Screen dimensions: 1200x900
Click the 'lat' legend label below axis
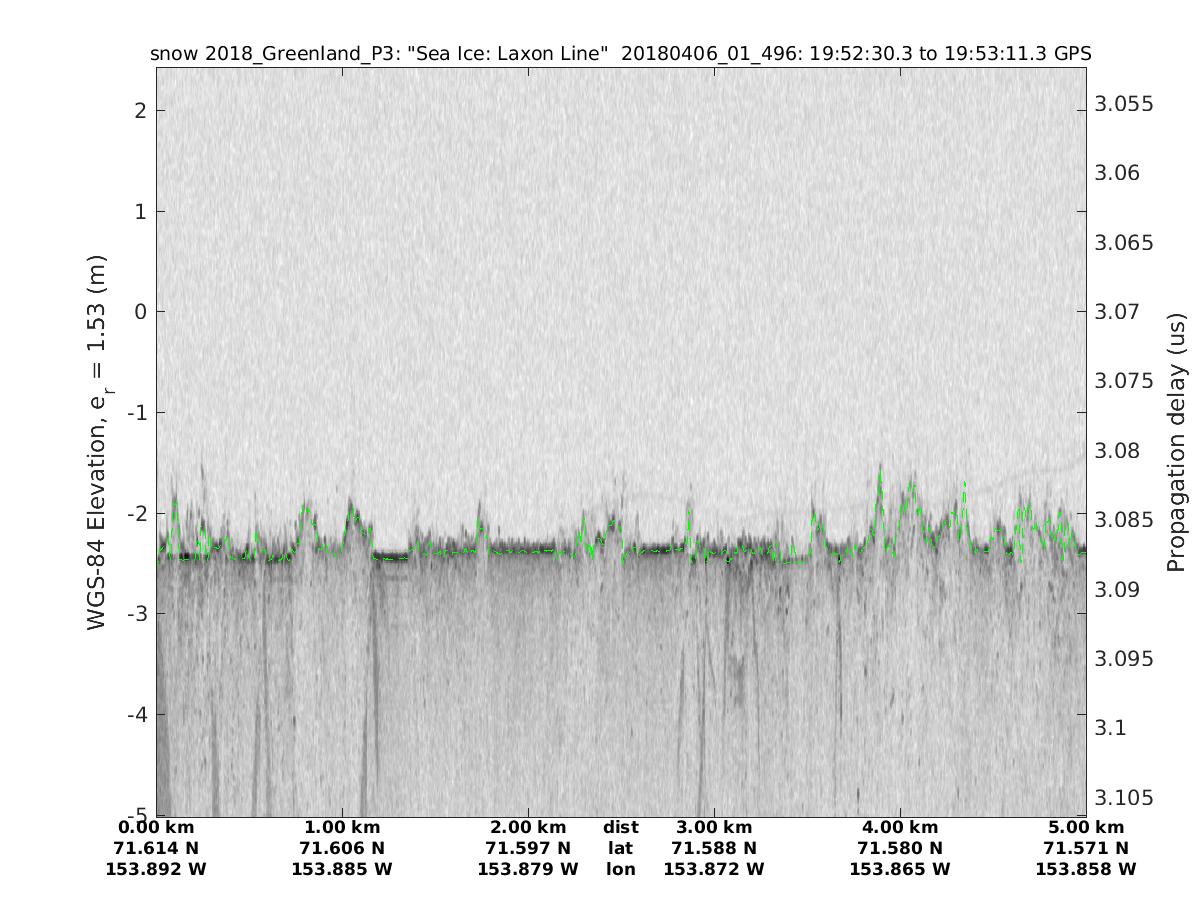click(620, 848)
